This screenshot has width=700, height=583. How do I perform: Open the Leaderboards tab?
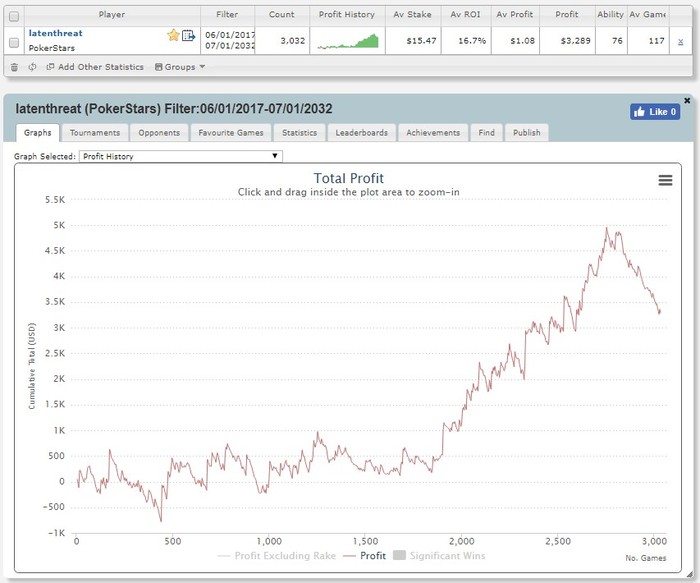coord(362,133)
